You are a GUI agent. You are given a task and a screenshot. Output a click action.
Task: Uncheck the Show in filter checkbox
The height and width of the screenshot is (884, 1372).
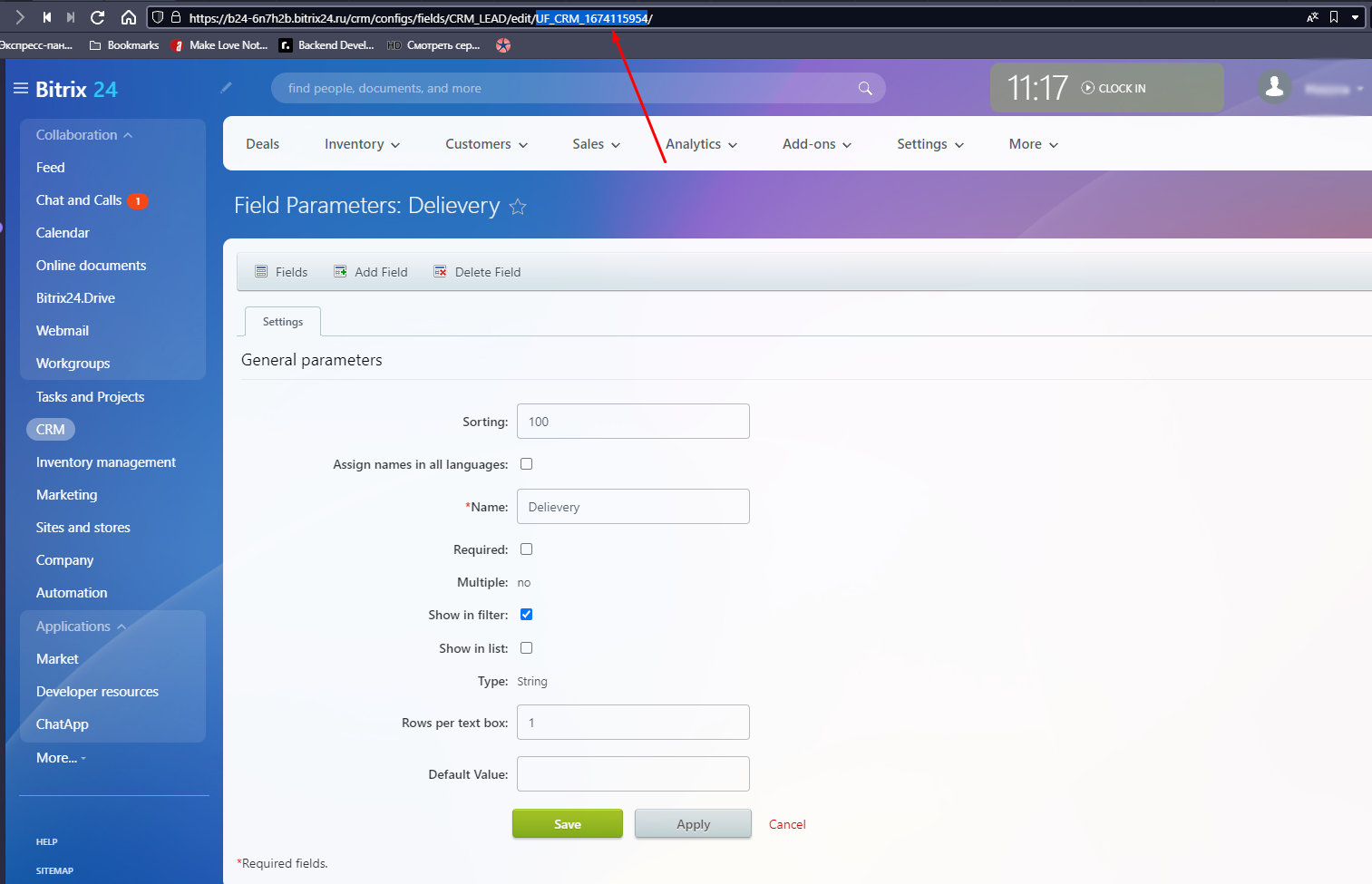pyautogui.click(x=526, y=615)
